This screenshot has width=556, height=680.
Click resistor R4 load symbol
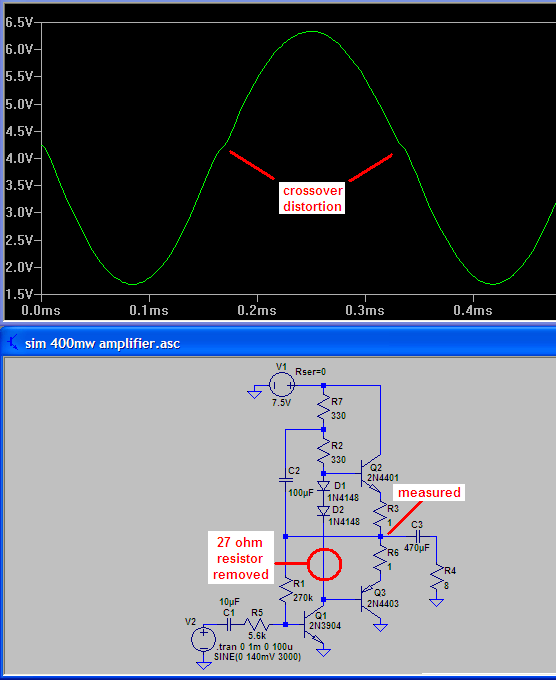pyautogui.click(x=437, y=578)
